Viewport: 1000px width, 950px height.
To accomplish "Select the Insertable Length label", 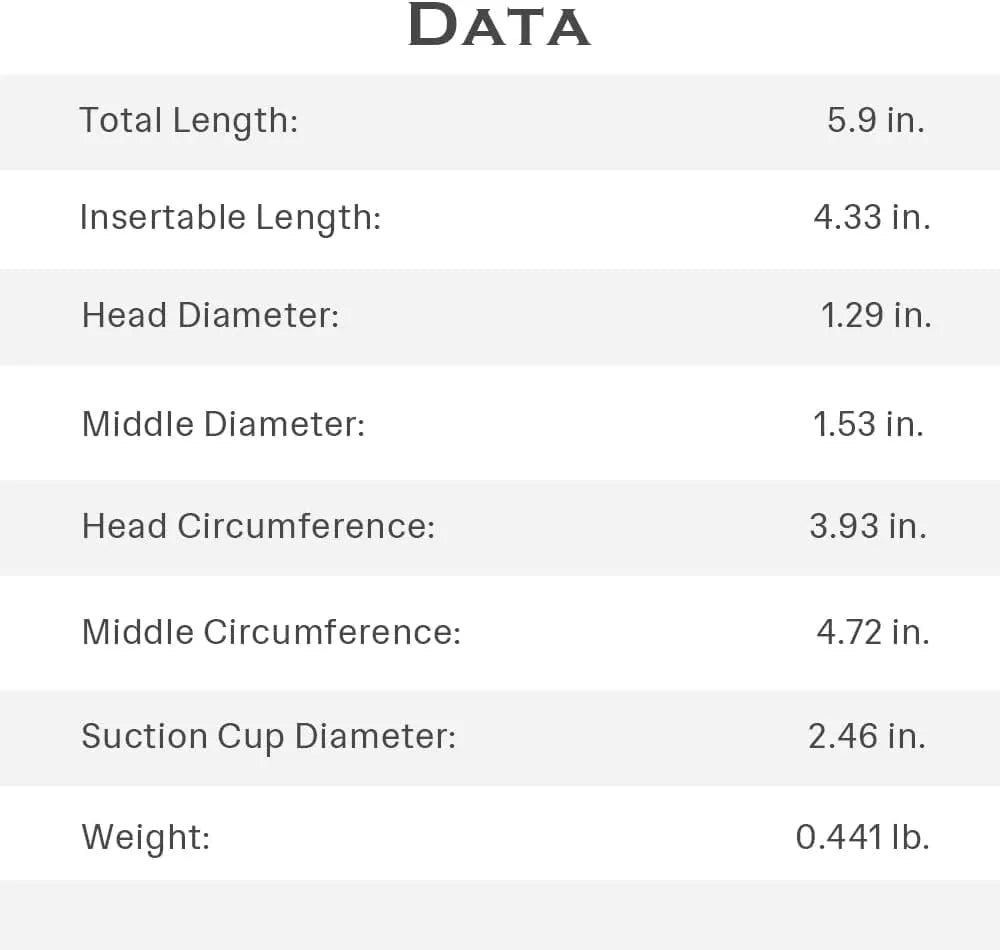I will click(230, 218).
